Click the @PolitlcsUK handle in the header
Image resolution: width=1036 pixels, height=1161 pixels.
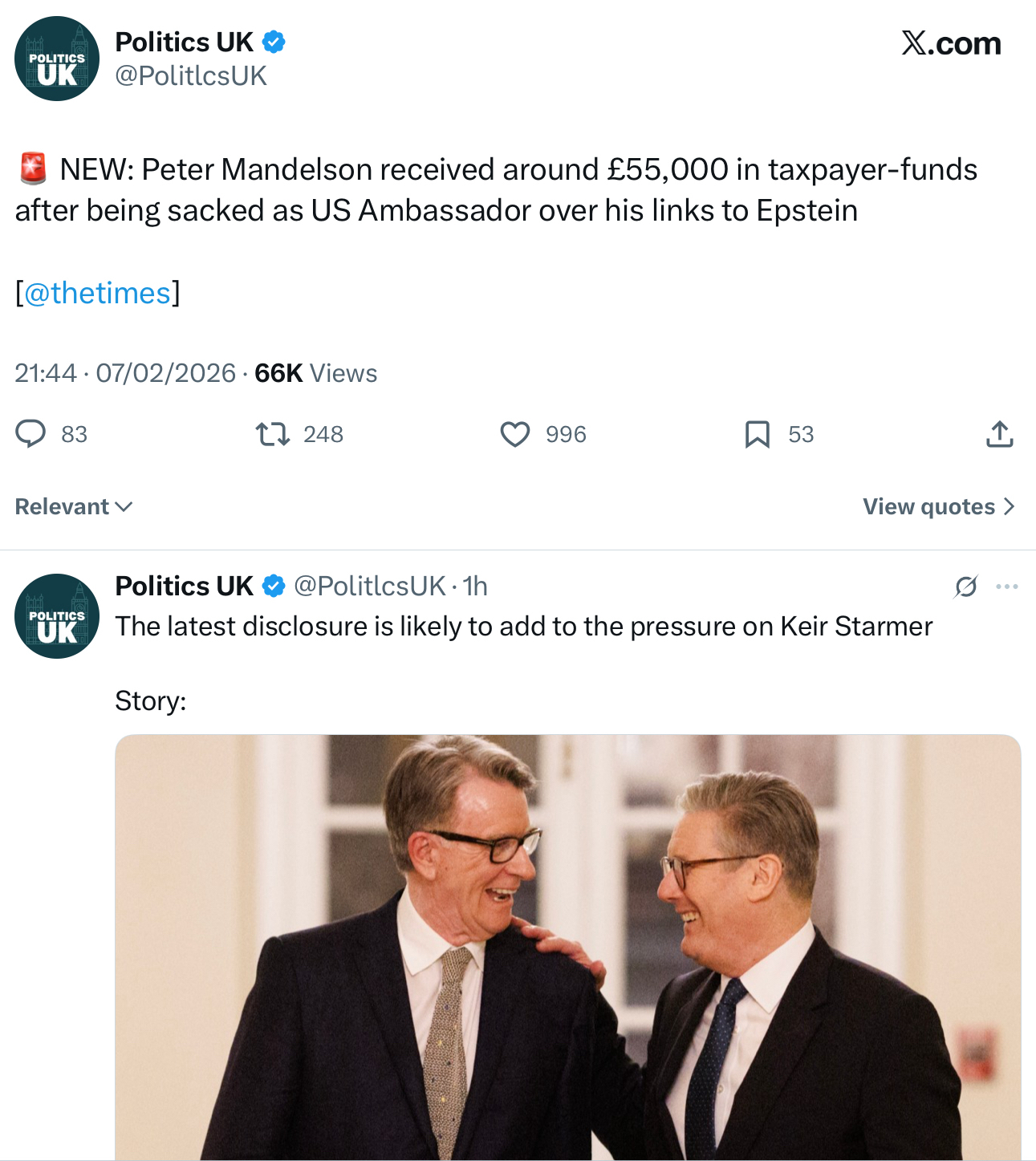(191, 76)
